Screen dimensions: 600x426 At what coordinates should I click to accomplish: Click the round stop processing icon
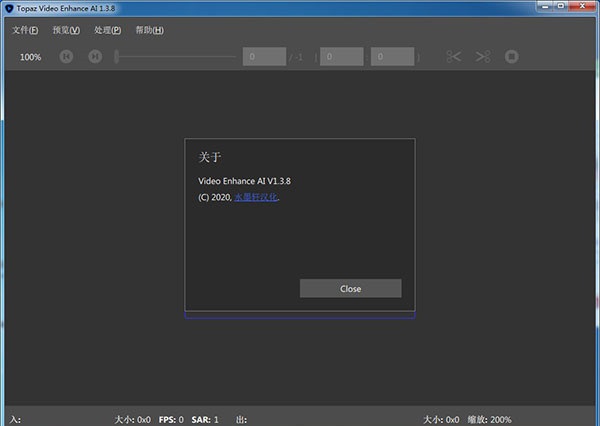click(x=512, y=57)
